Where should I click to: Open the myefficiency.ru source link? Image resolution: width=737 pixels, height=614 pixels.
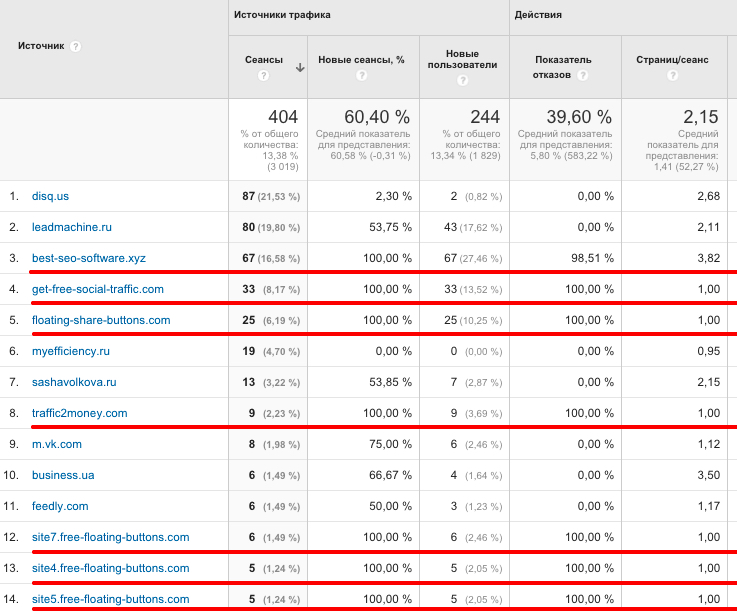(x=71, y=351)
